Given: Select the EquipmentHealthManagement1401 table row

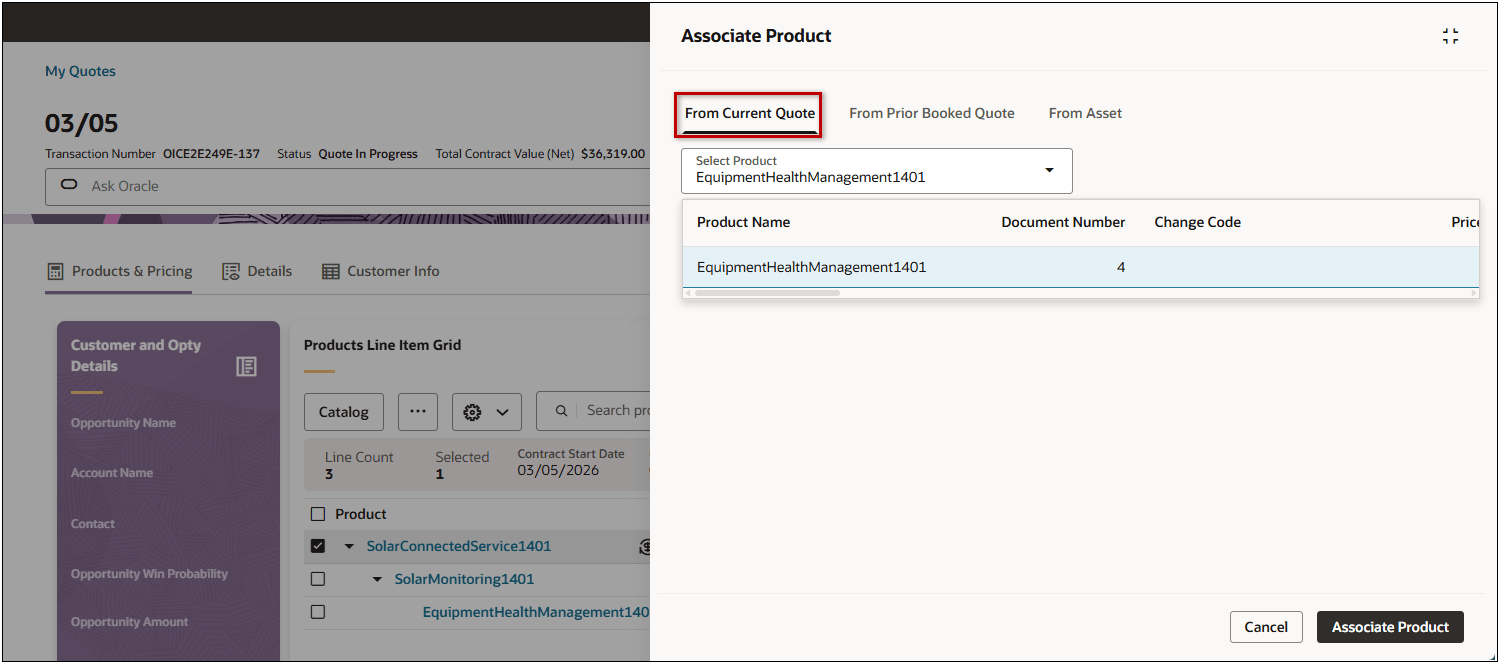Looking at the screenshot, I should [x=811, y=267].
